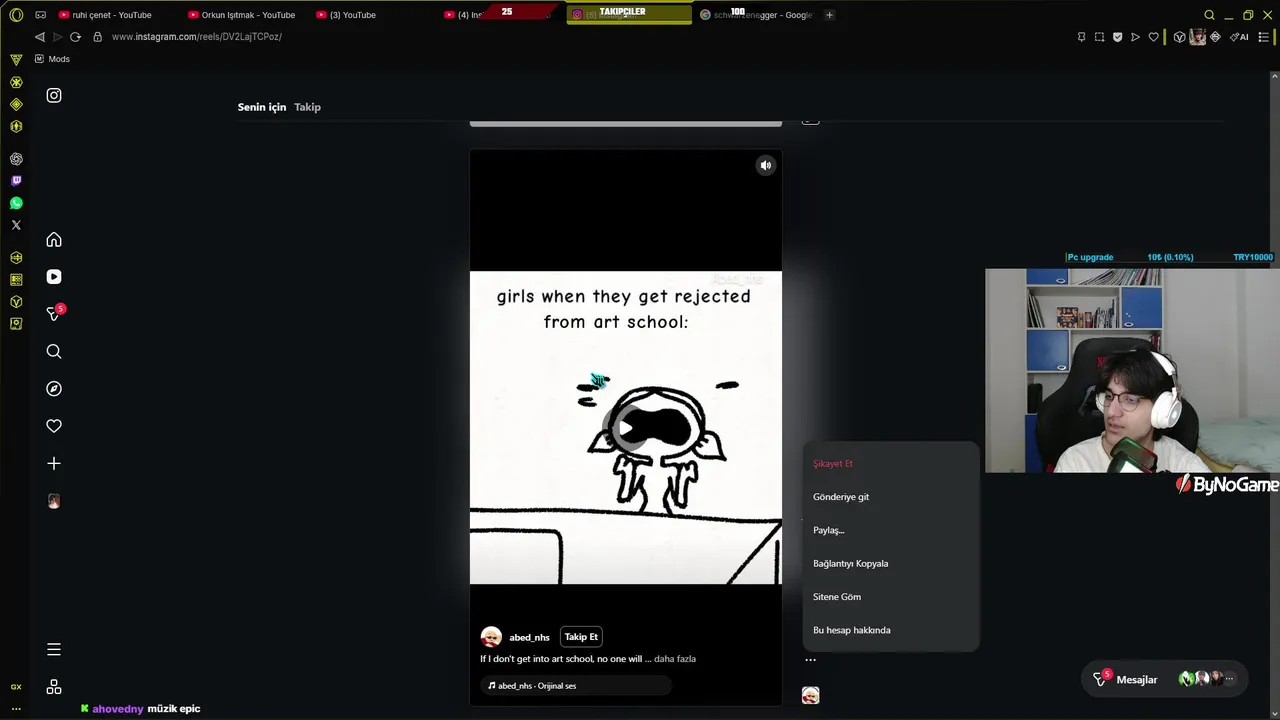
Task: Open Instagram Reels from the sidebar
Action: [54, 277]
